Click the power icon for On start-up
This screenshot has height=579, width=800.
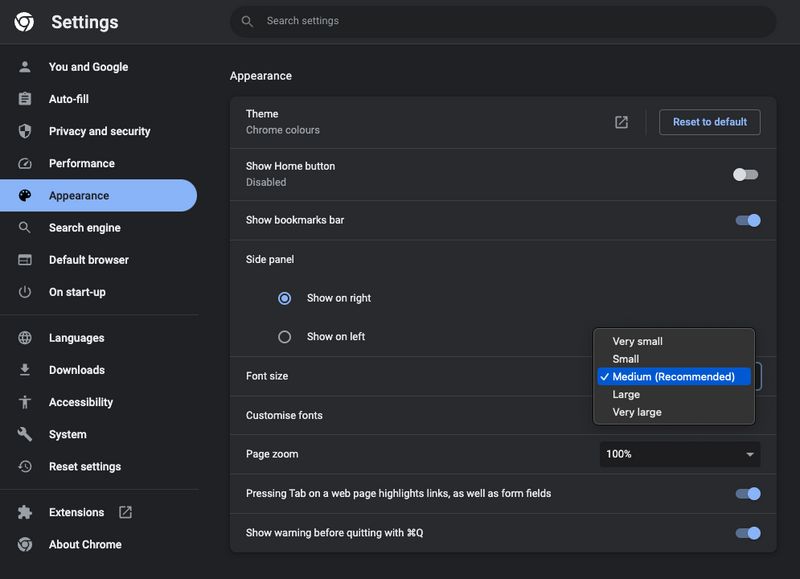click(x=24, y=292)
